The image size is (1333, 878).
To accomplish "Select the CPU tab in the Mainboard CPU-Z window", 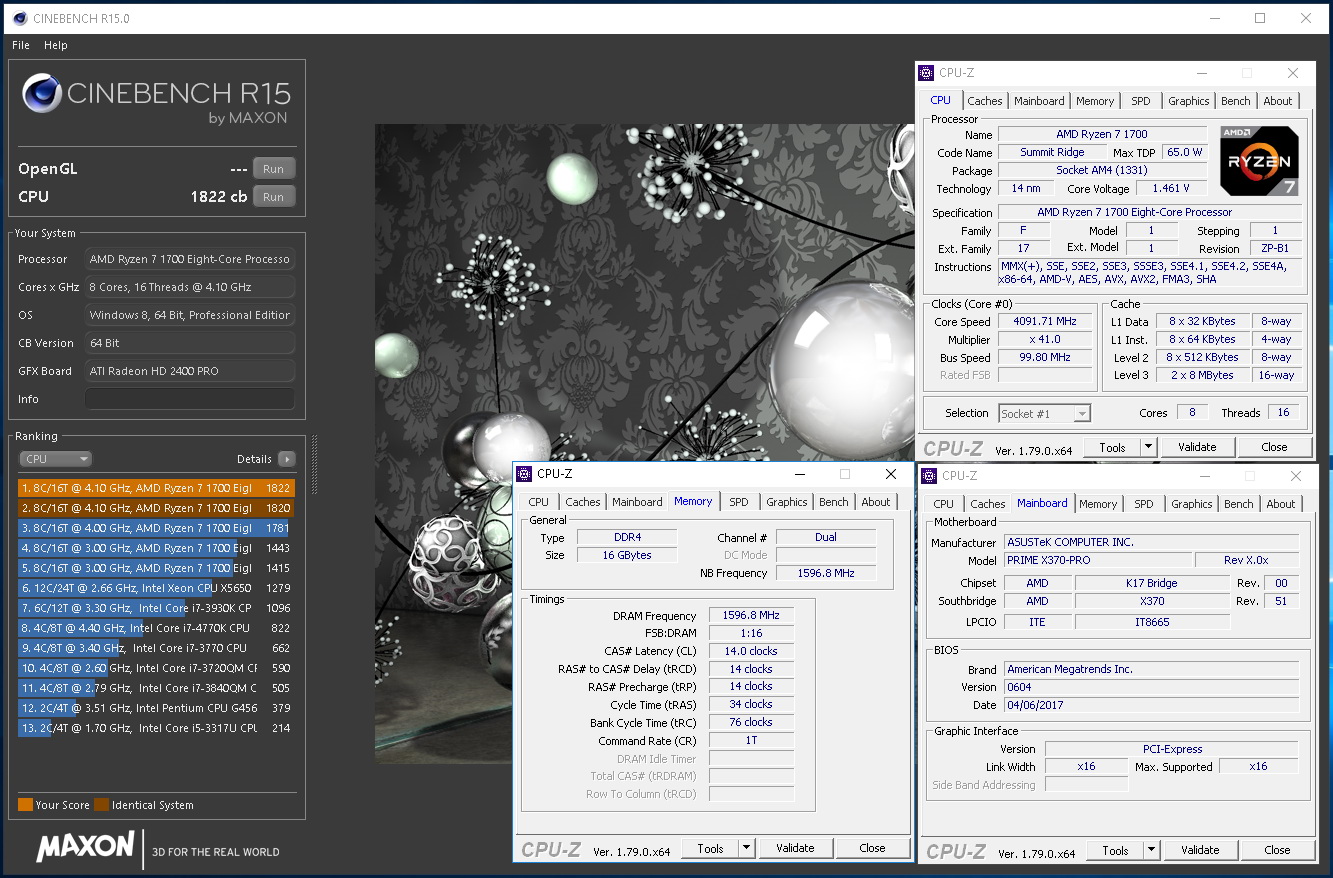I will [x=943, y=504].
